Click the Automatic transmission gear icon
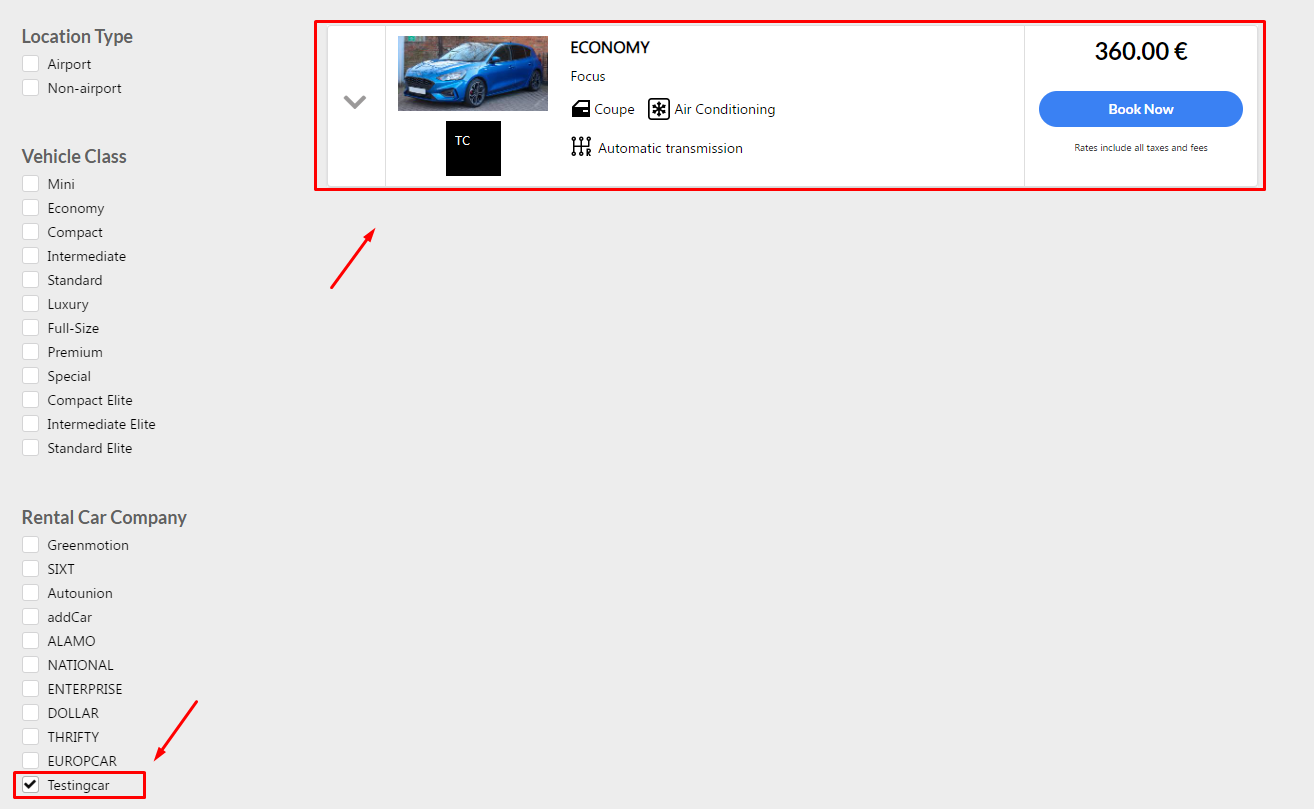 point(581,148)
